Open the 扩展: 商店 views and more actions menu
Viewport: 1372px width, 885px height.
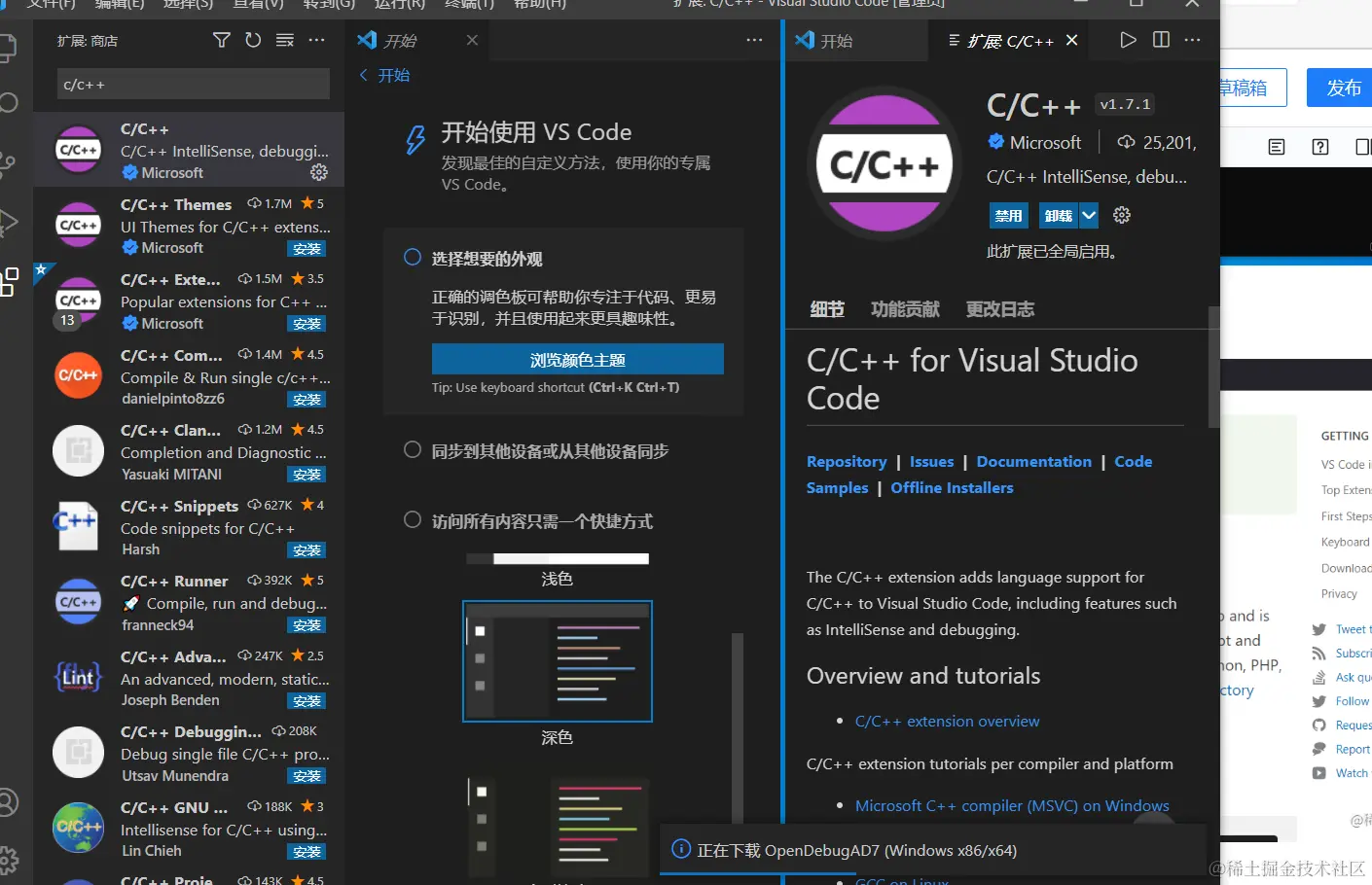tap(316, 40)
